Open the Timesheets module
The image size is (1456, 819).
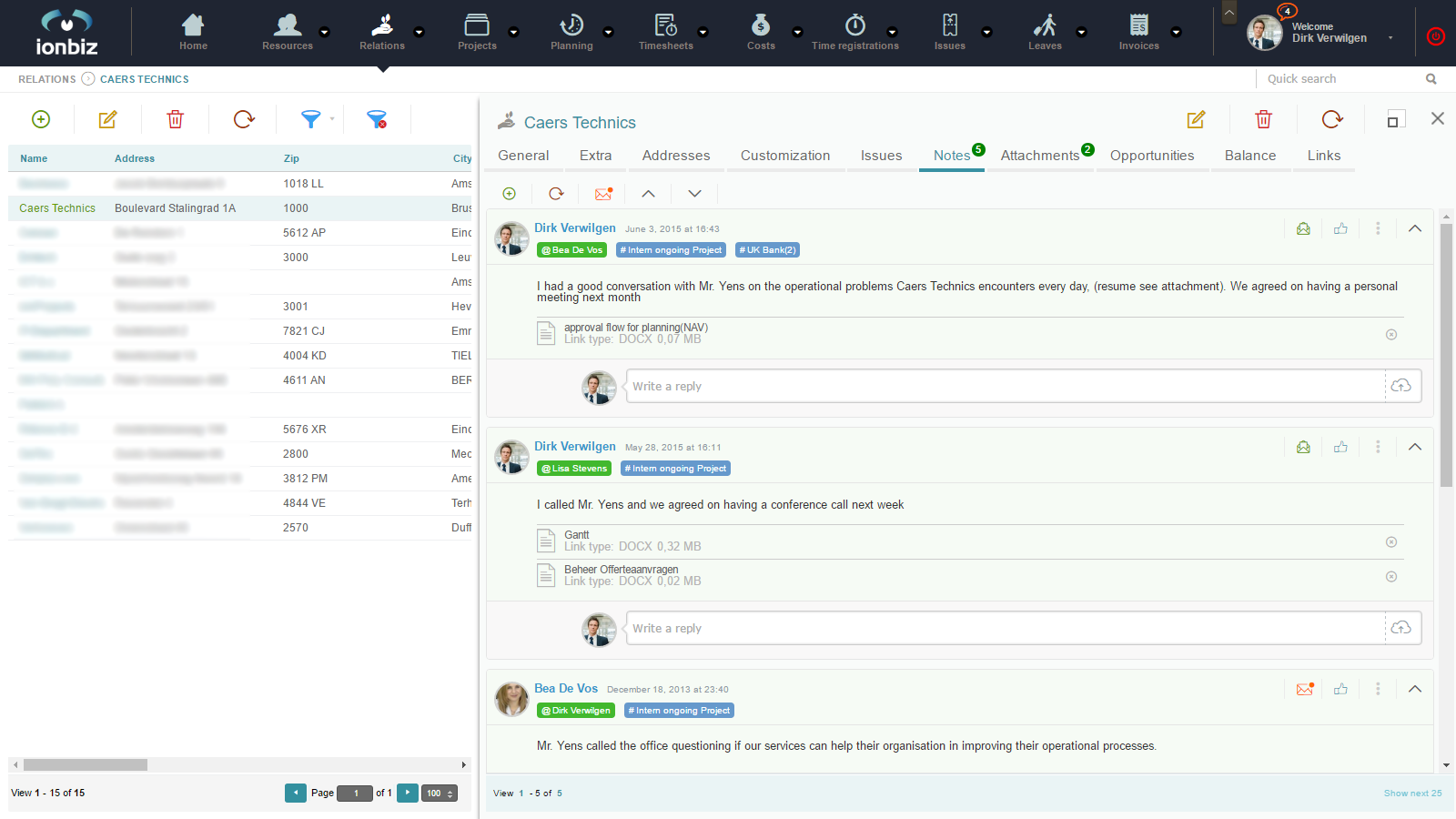666,32
